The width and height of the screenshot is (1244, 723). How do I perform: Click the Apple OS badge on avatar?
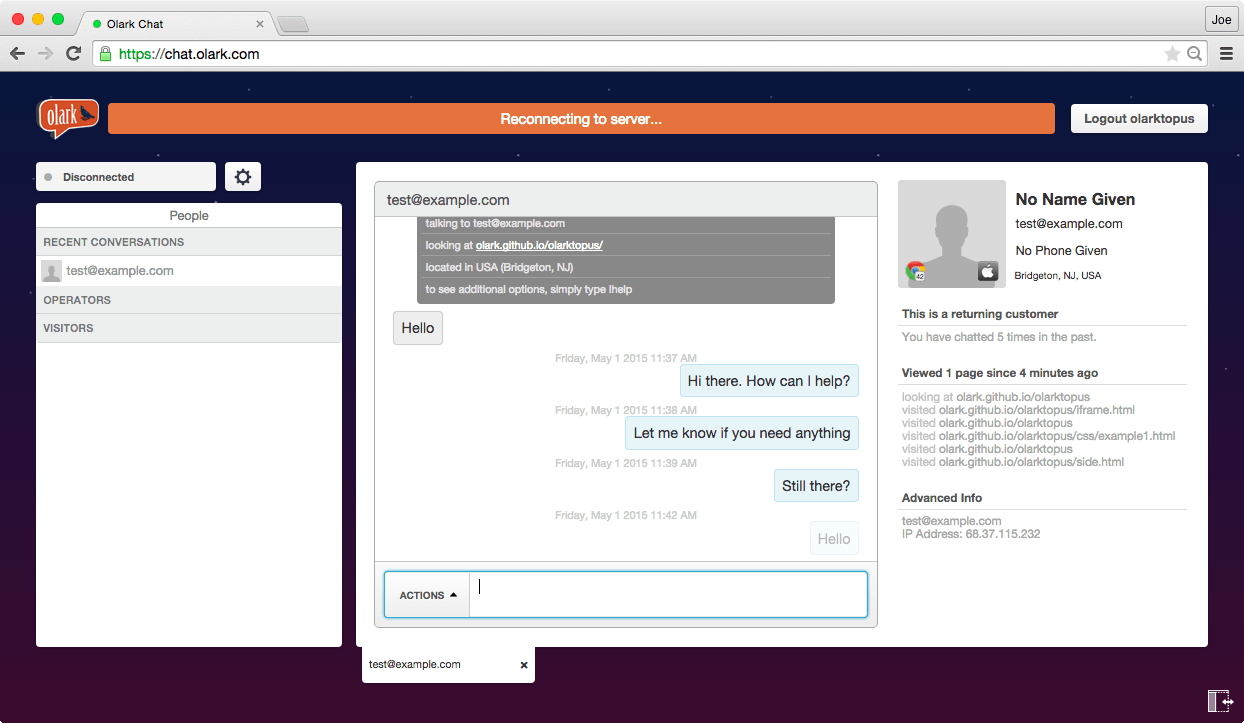point(987,271)
